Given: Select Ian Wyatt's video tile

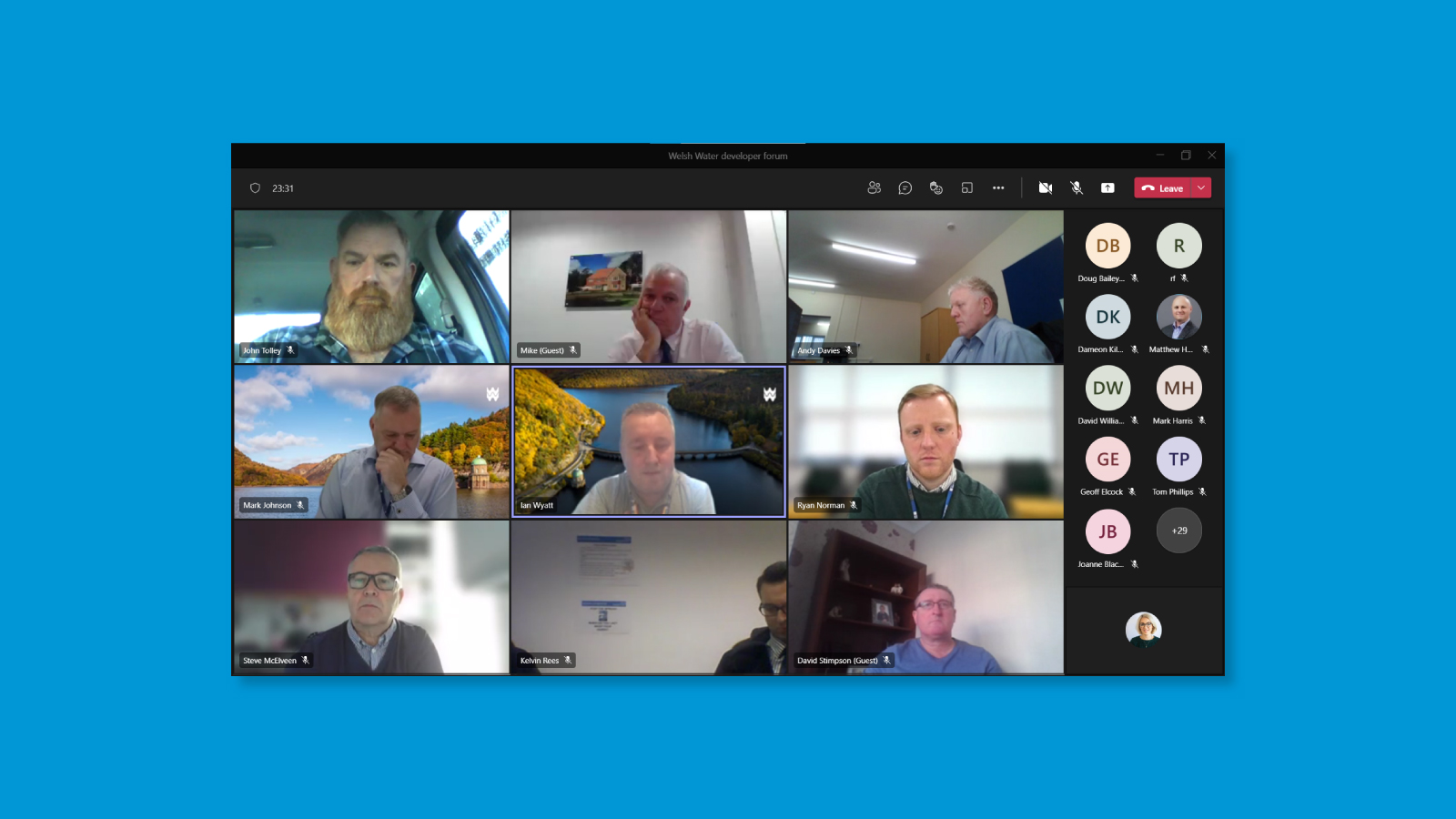Looking at the screenshot, I should pos(649,441).
